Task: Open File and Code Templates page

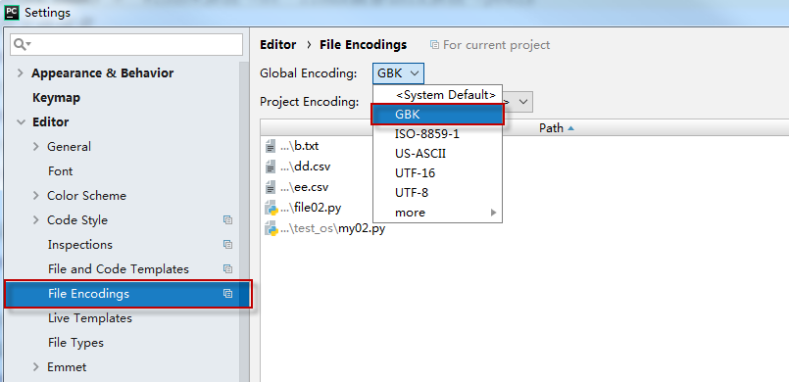Action: (118, 269)
